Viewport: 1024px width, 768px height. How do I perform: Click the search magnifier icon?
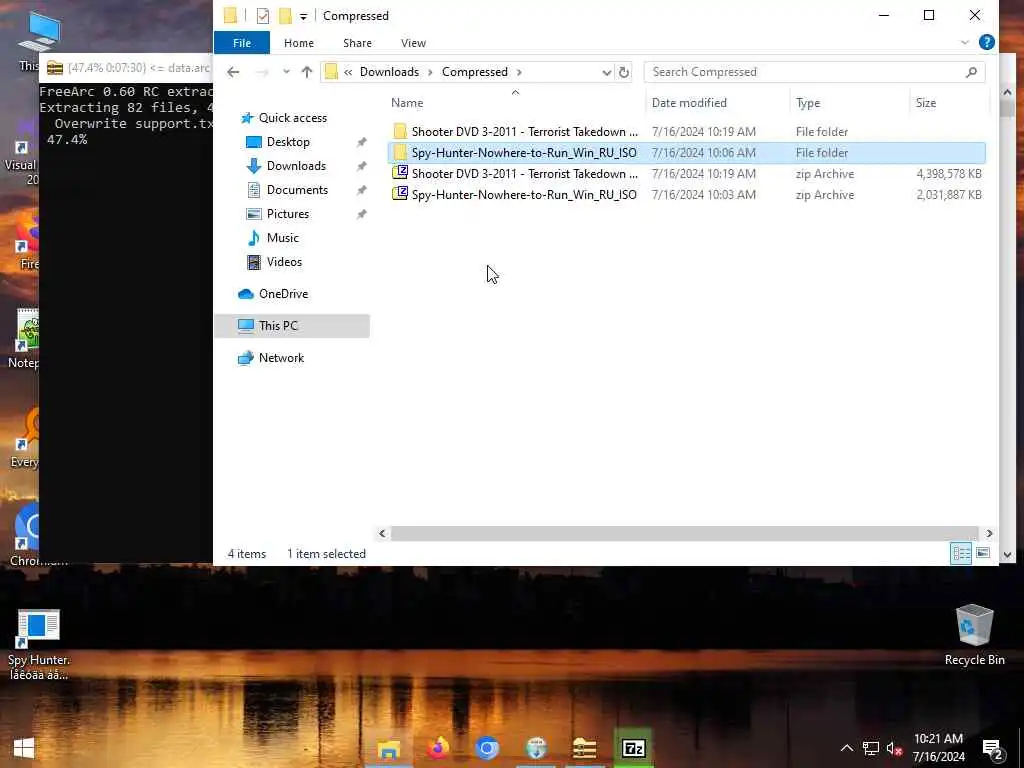tap(972, 72)
